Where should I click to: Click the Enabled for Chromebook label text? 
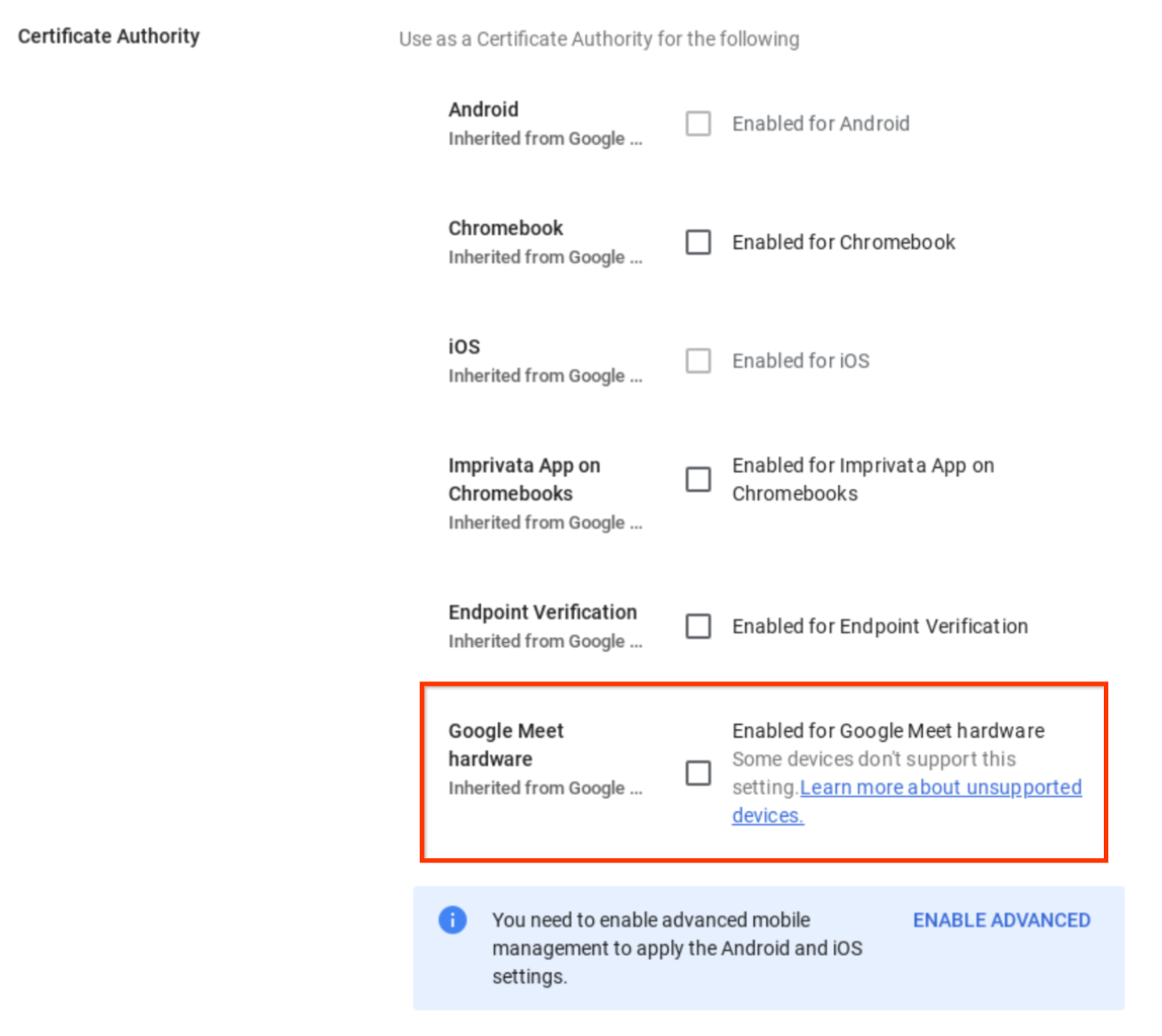pyautogui.click(x=843, y=243)
